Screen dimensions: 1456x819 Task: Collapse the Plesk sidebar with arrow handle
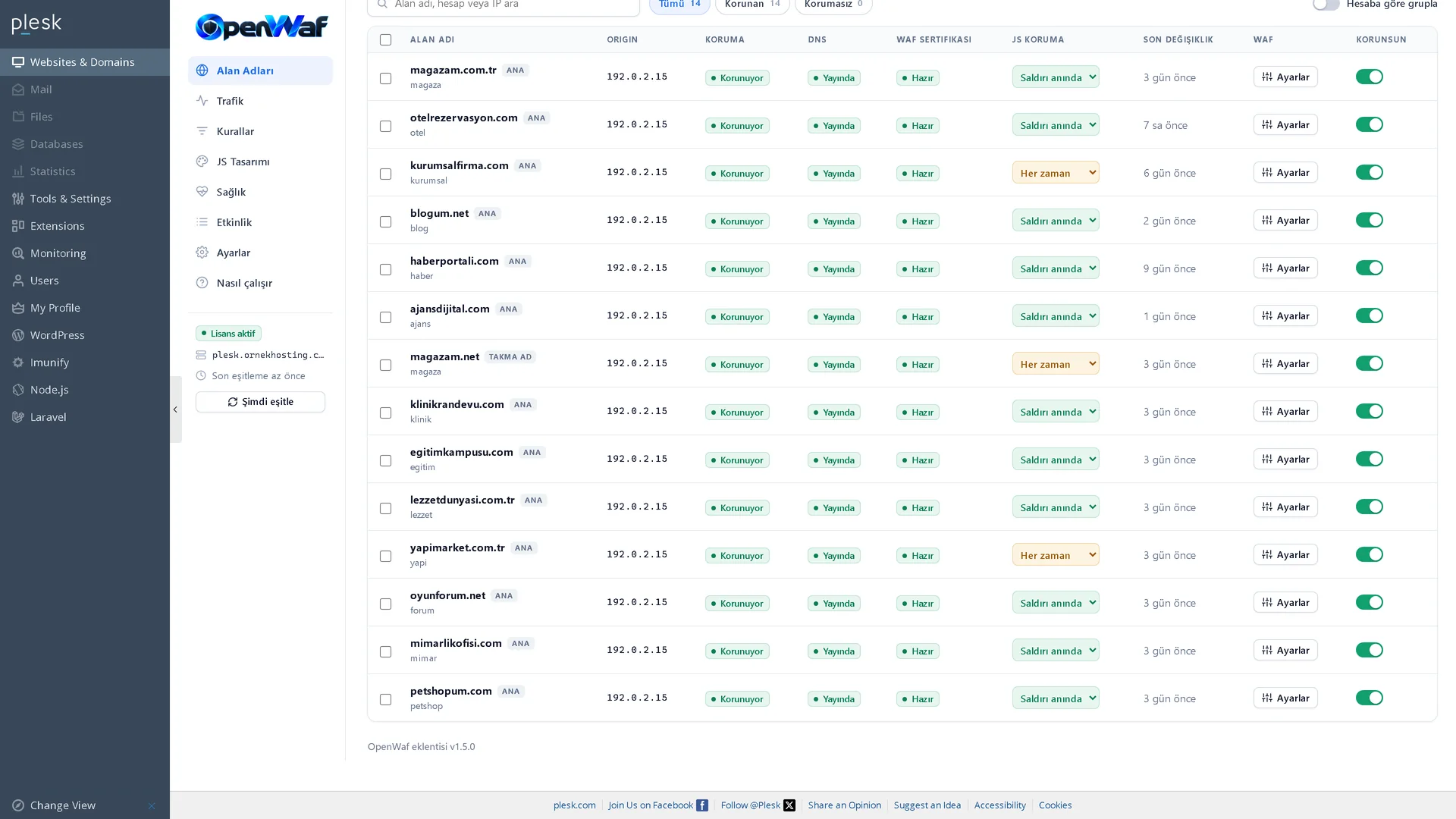pos(175,409)
